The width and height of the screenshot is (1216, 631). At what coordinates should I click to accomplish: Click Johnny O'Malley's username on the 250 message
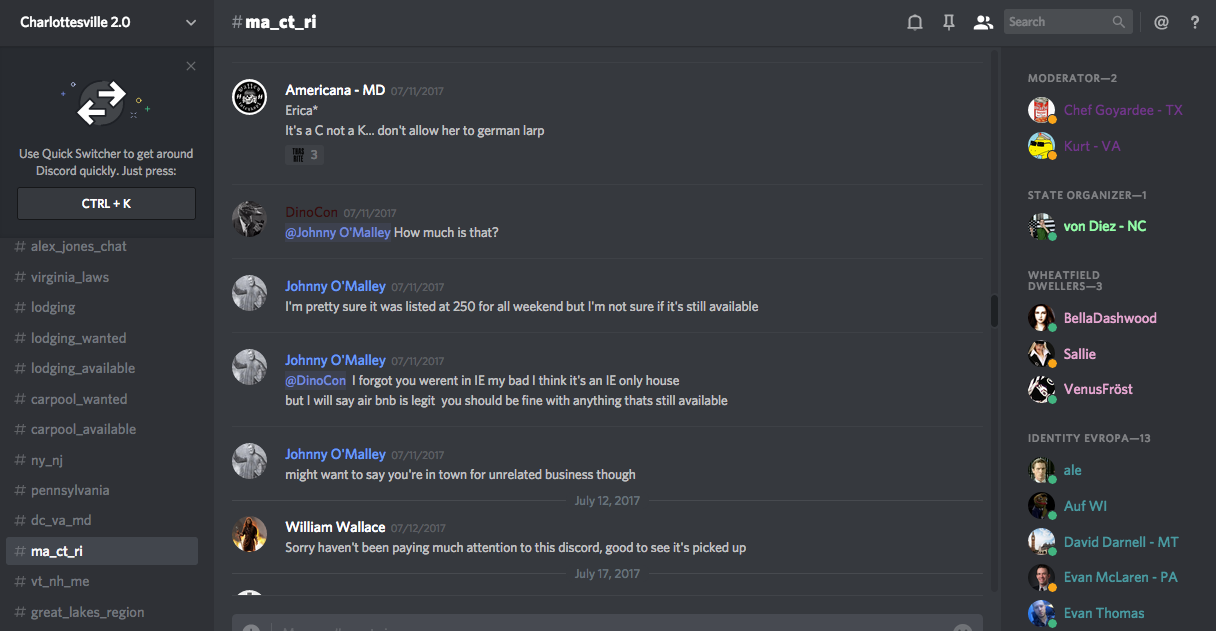[x=335, y=286]
